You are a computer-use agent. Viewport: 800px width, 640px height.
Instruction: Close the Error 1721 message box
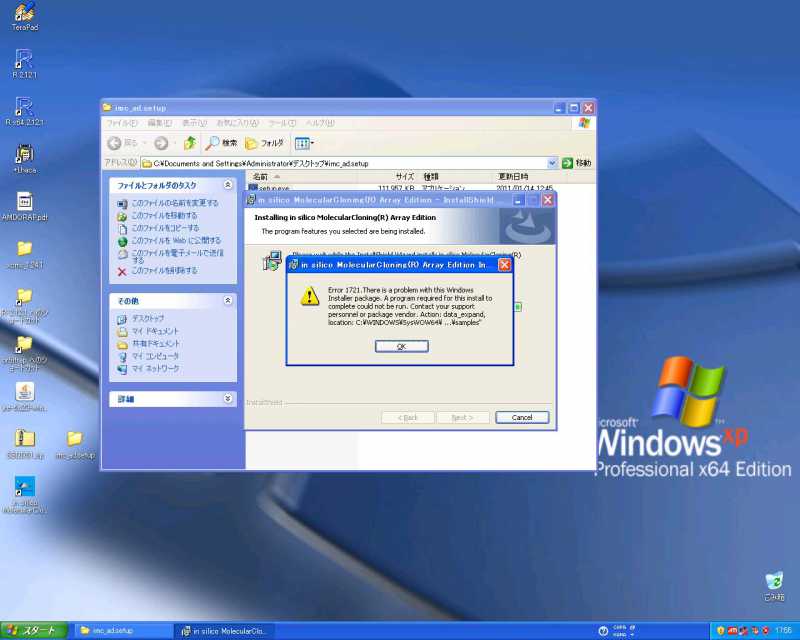[x=505, y=264]
